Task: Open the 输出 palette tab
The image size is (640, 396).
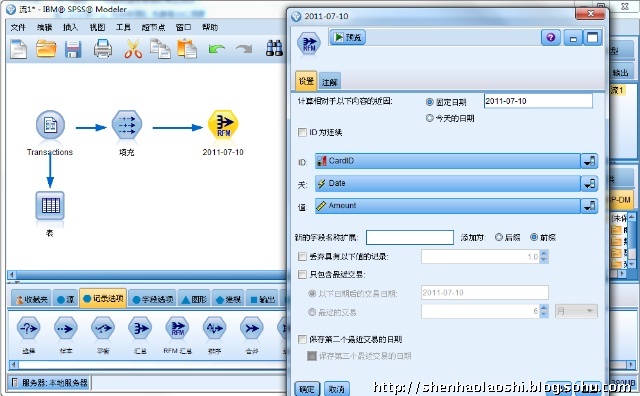Action: pyautogui.click(x=262, y=299)
